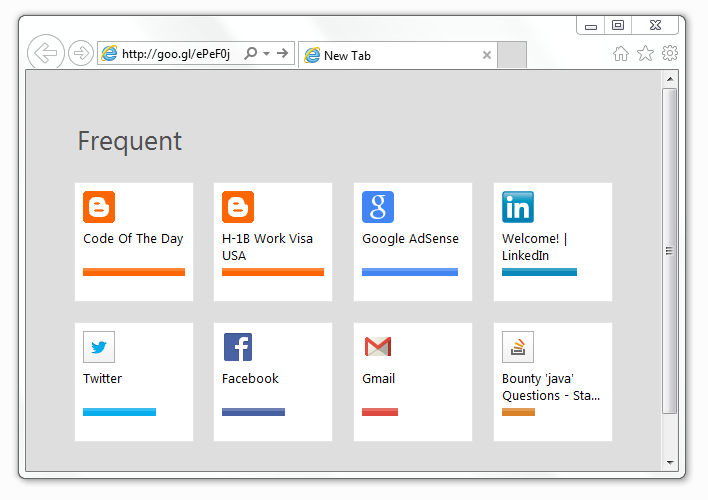Open the Home page icon
This screenshot has width=708, height=500.
(x=621, y=53)
